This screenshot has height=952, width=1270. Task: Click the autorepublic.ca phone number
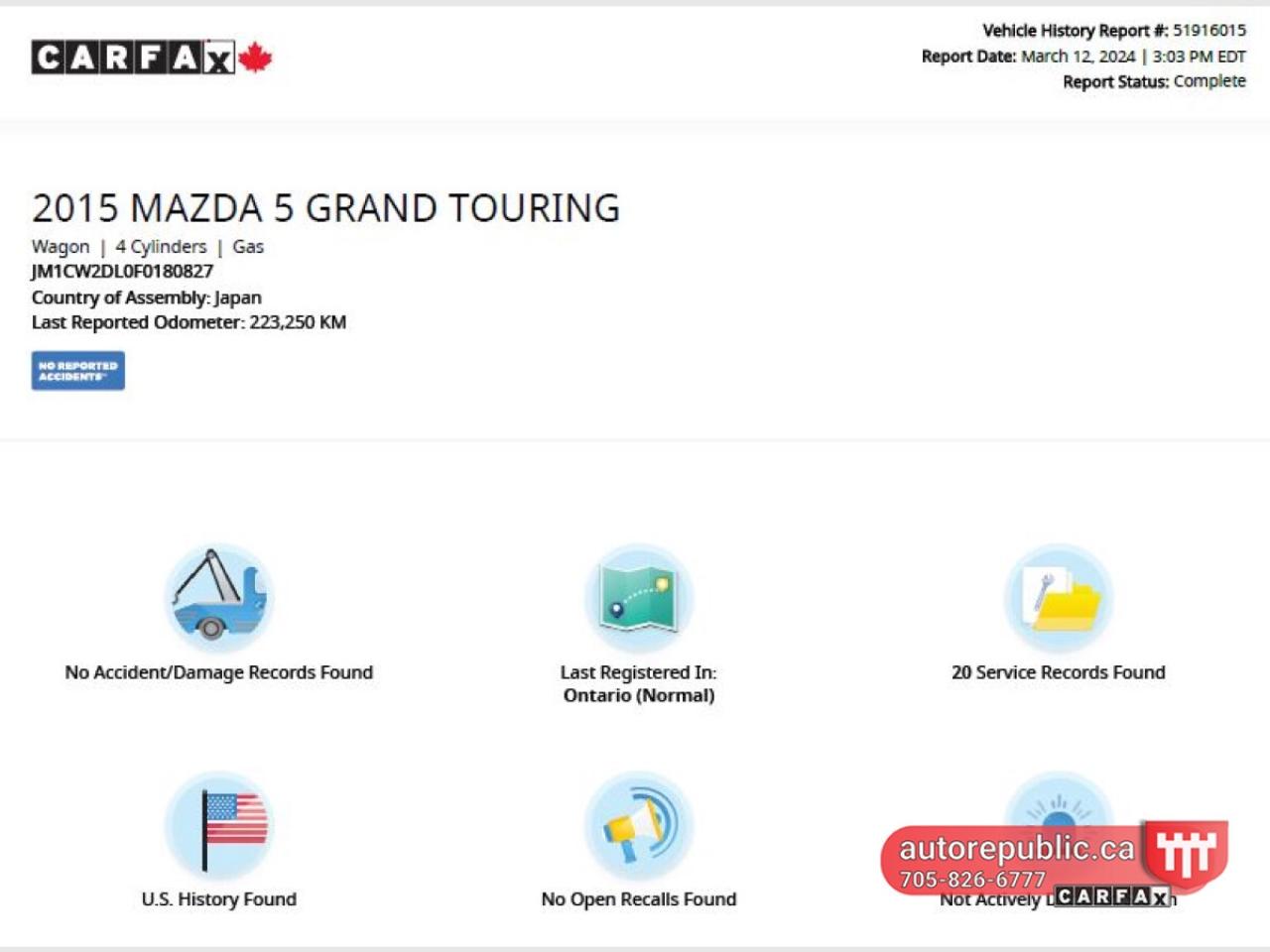tap(972, 880)
